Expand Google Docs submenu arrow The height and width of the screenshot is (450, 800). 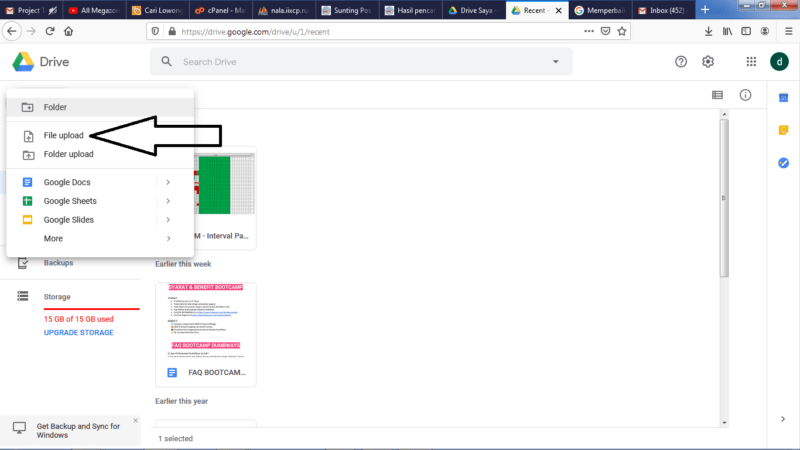coord(168,182)
